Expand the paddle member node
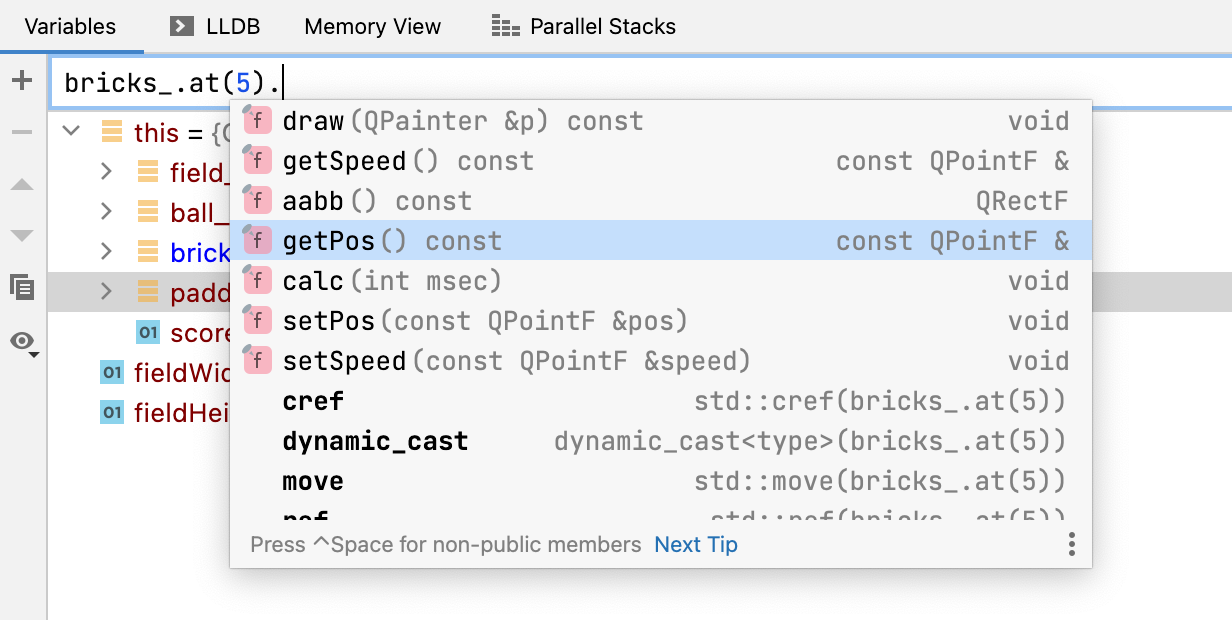Image resolution: width=1232 pixels, height=620 pixels. 107,292
